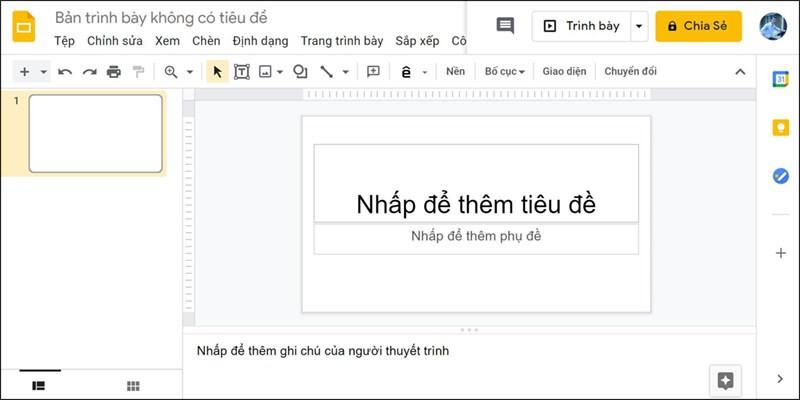Image resolution: width=800 pixels, height=400 pixels.
Task: Click the zoom magnifier icon
Action: coord(171,72)
